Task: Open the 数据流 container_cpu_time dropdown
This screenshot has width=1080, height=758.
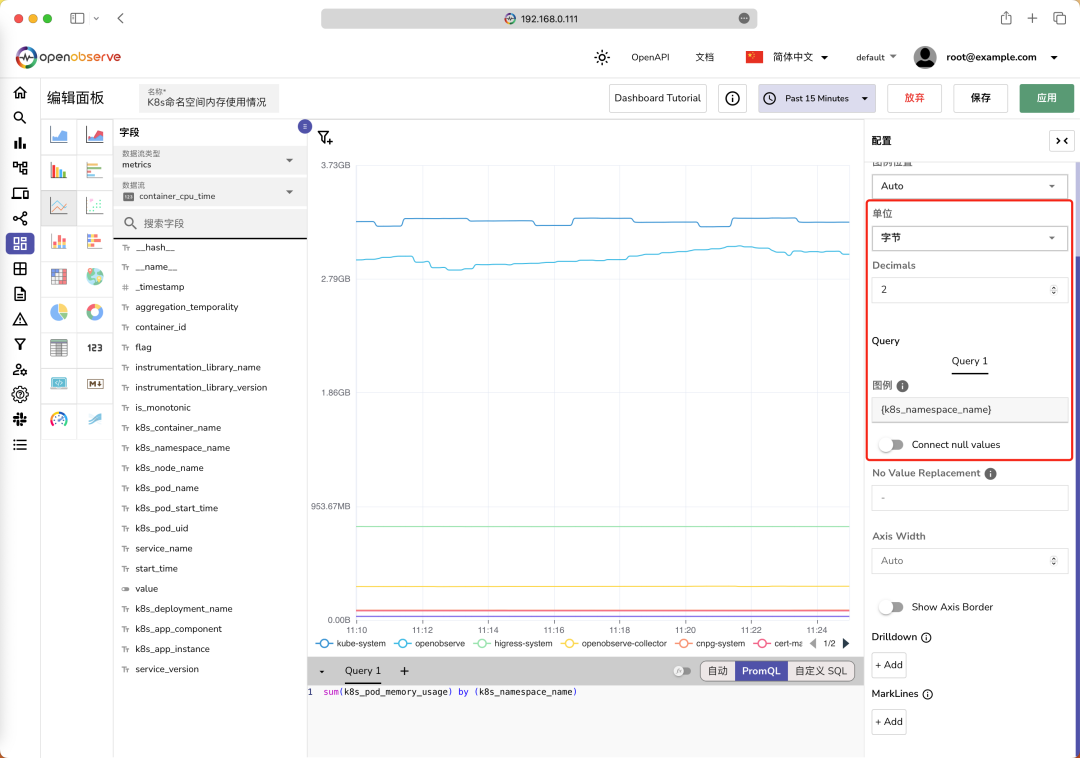Action: [x=210, y=191]
